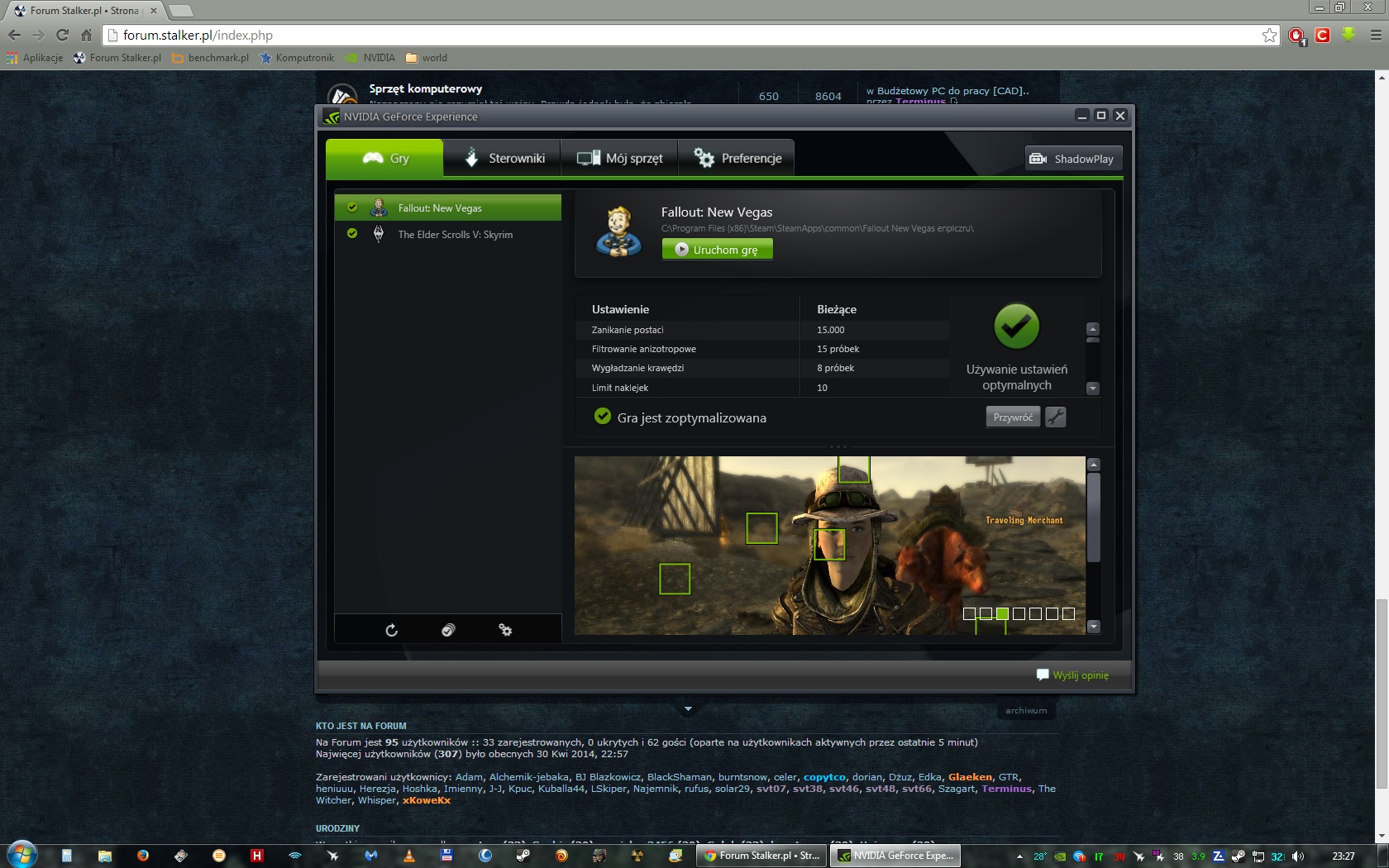Open user xKoweKx profile link
Viewport: 1389px width, 868px height.
click(427, 800)
